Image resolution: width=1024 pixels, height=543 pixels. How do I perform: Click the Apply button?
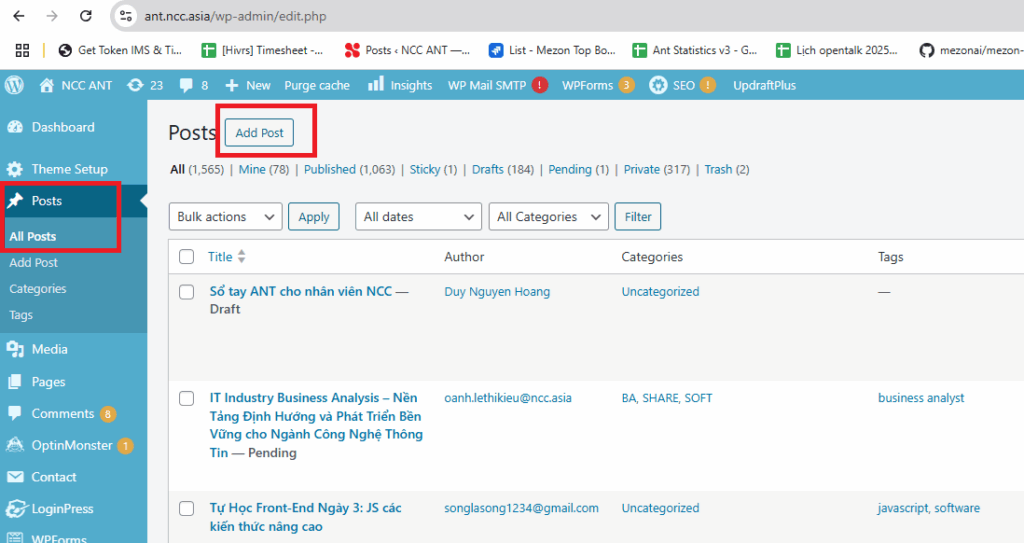pos(313,217)
